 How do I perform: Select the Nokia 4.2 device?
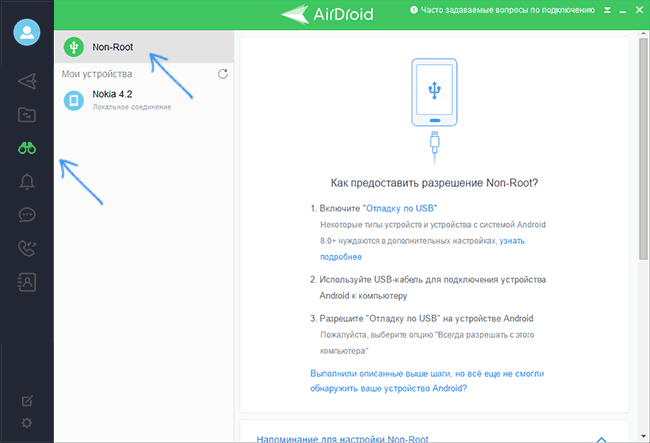click(x=144, y=101)
